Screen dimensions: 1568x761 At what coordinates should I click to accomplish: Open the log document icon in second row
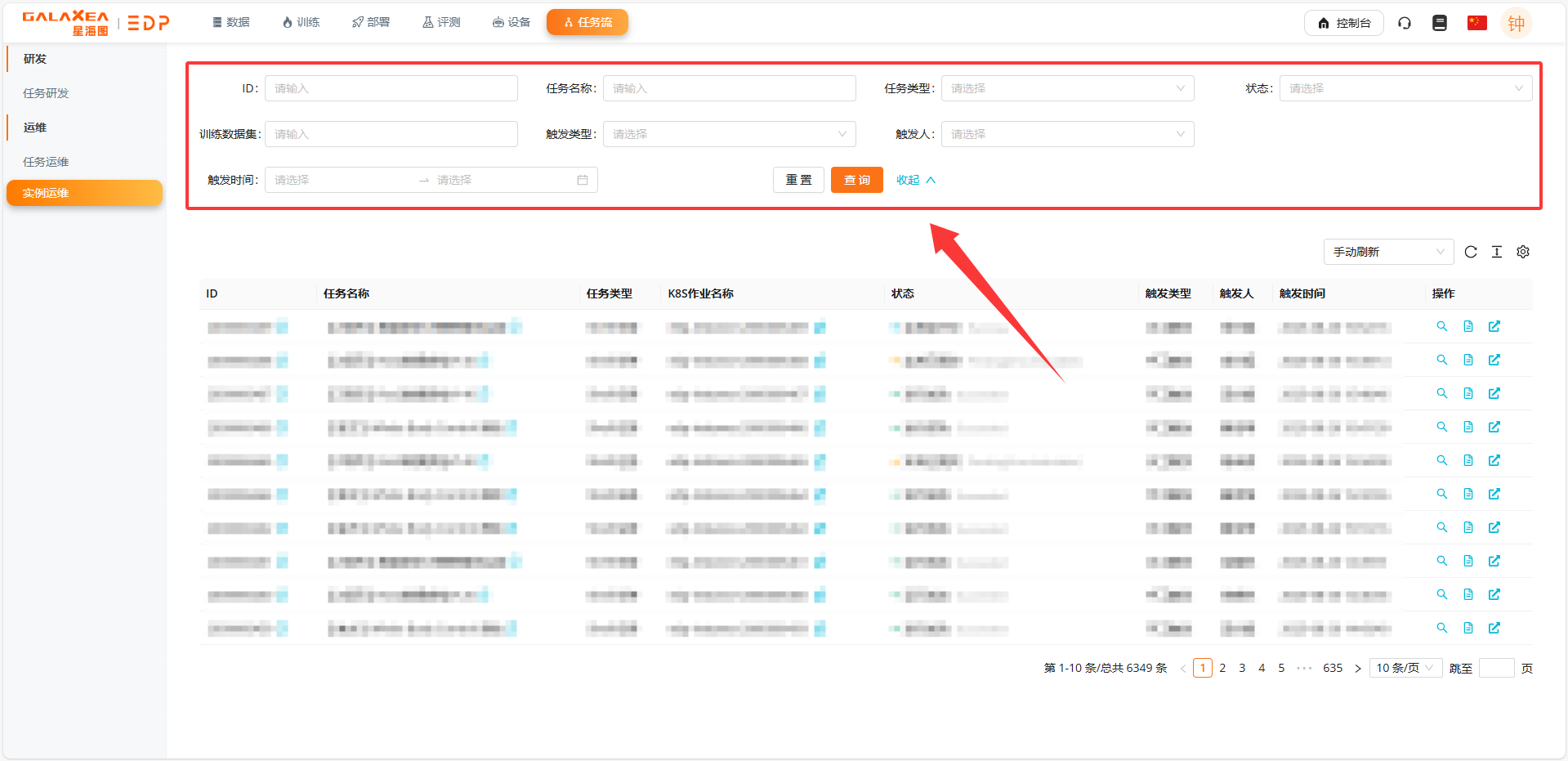pos(1468,360)
